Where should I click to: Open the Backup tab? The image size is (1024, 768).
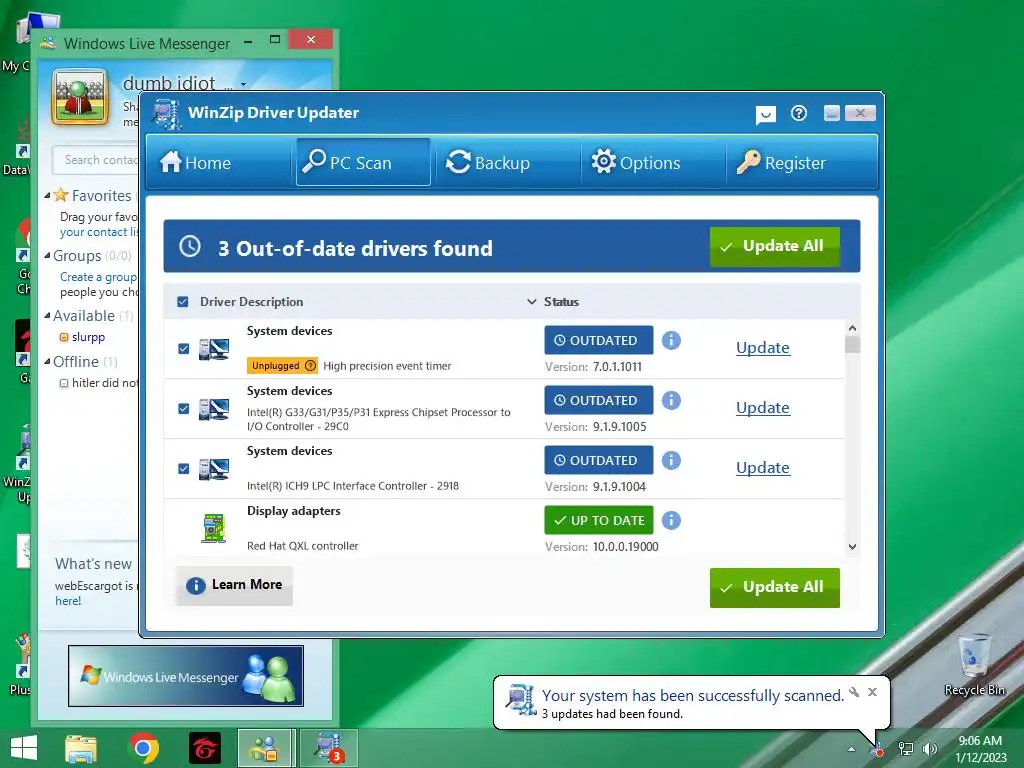507,162
